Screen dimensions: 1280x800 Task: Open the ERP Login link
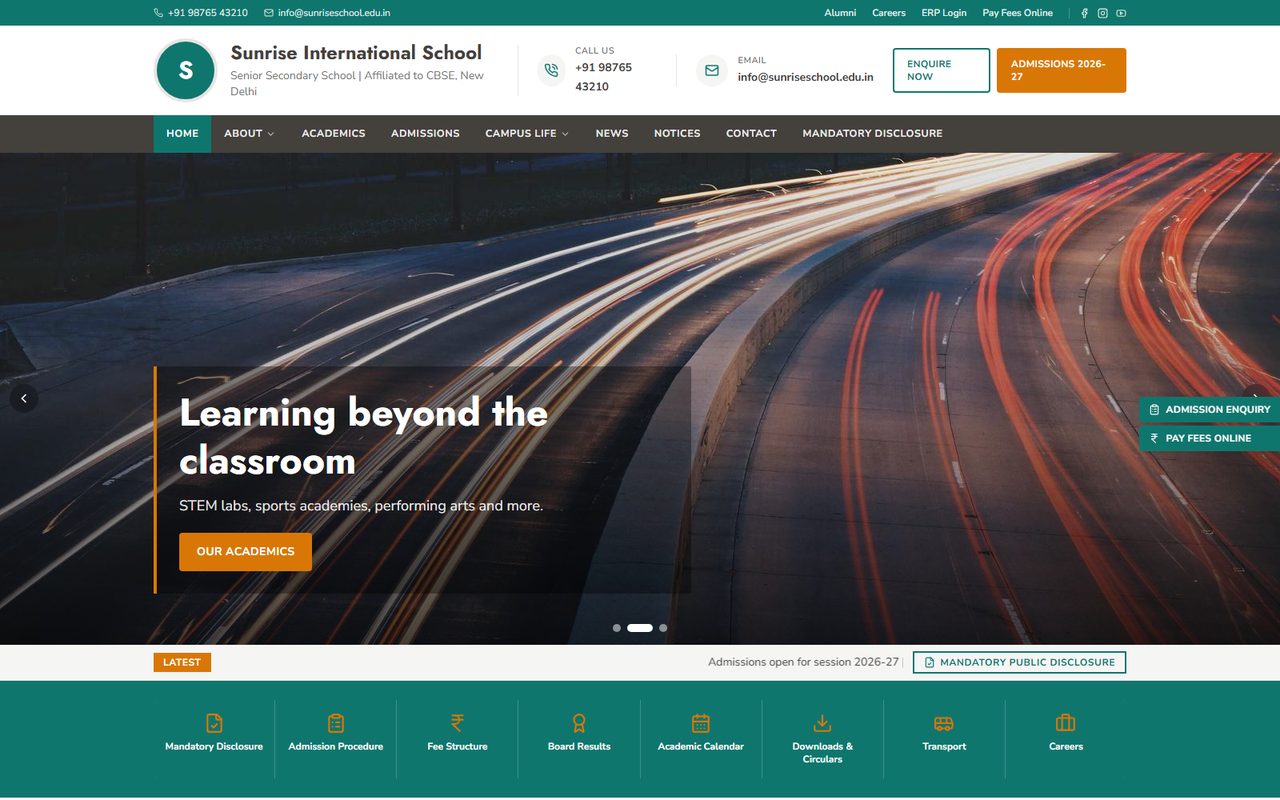pos(944,13)
